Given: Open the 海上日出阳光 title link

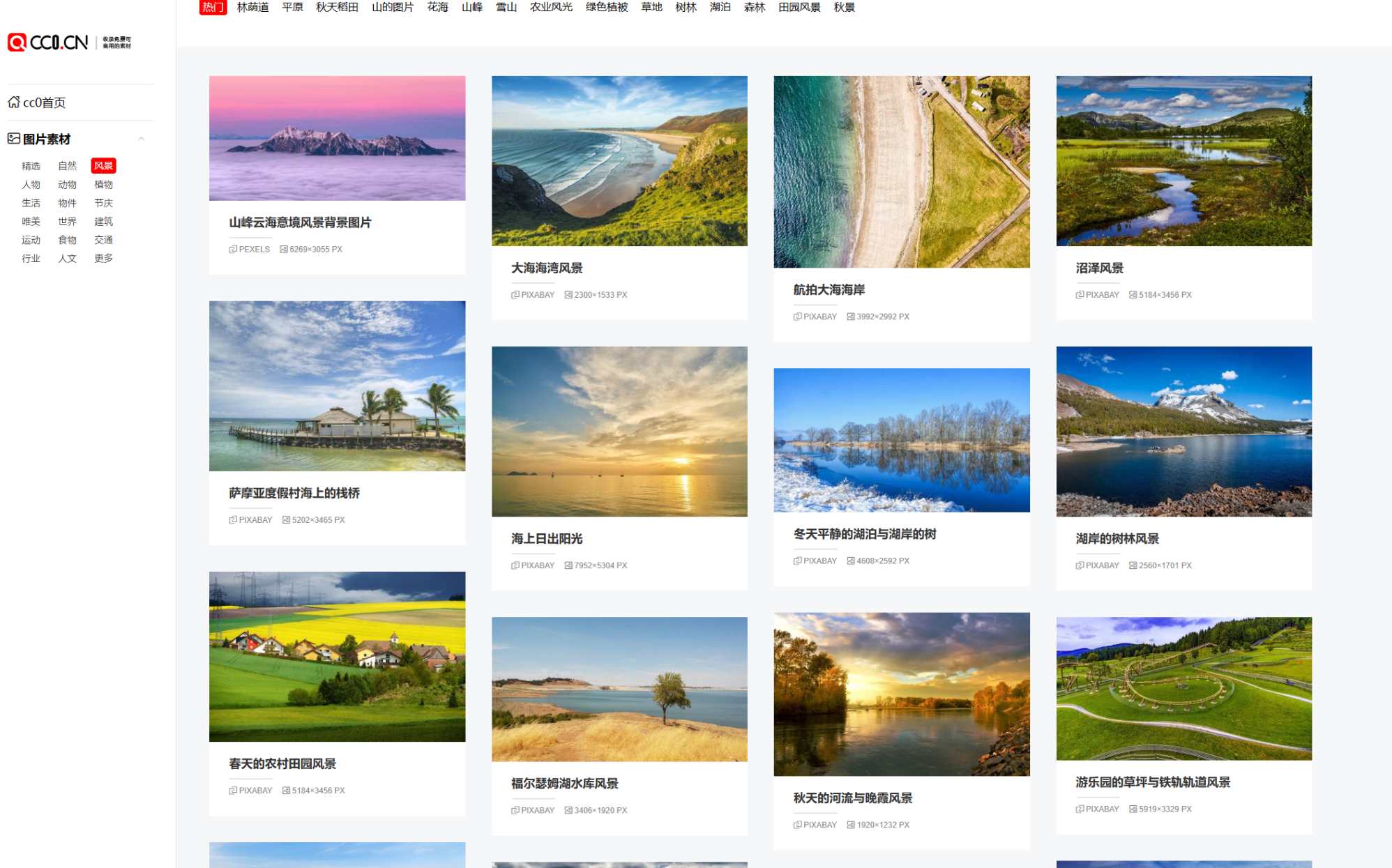Looking at the screenshot, I should [x=546, y=538].
